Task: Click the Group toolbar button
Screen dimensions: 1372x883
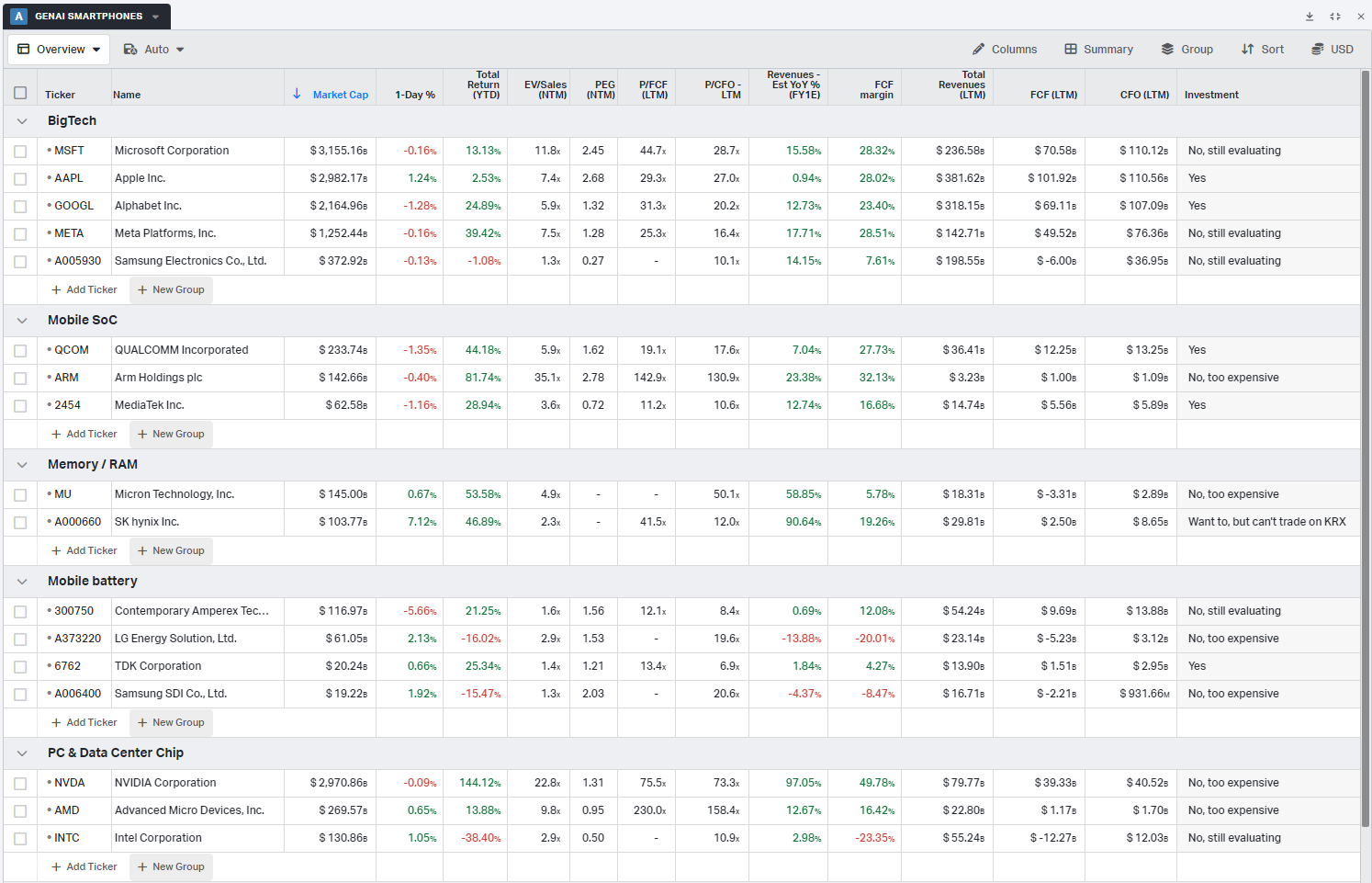Action: 1186,50
